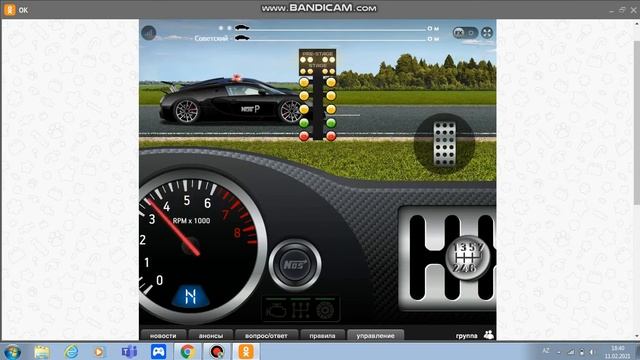Open the анонсы tab
The width and height of the screenshot is (640, 360).
[x=211, y=336]
